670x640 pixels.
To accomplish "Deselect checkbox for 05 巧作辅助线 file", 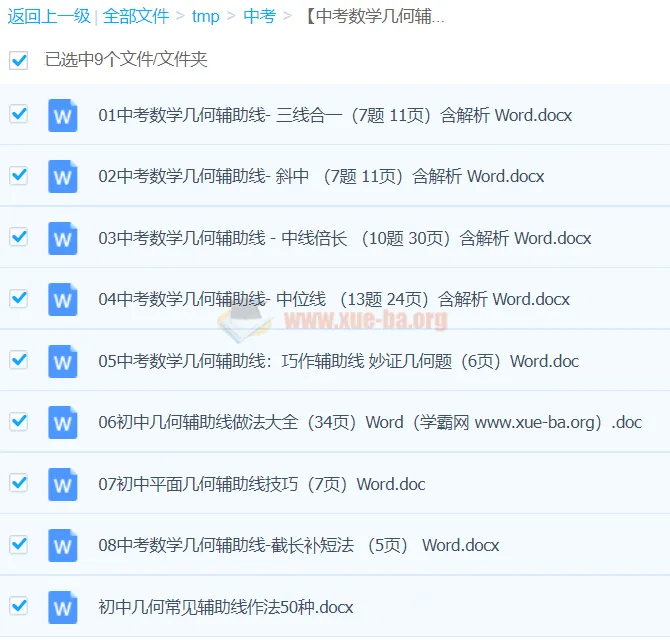I will [18, 360].
